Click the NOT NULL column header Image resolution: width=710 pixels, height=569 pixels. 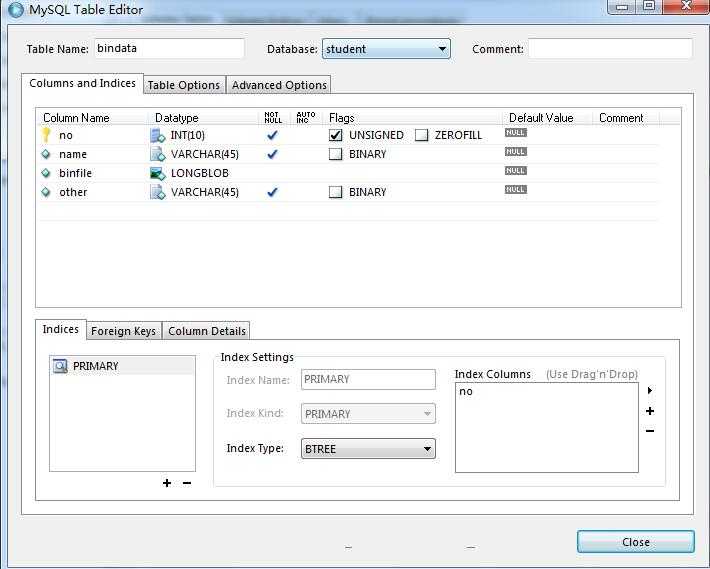pos(273,118)
